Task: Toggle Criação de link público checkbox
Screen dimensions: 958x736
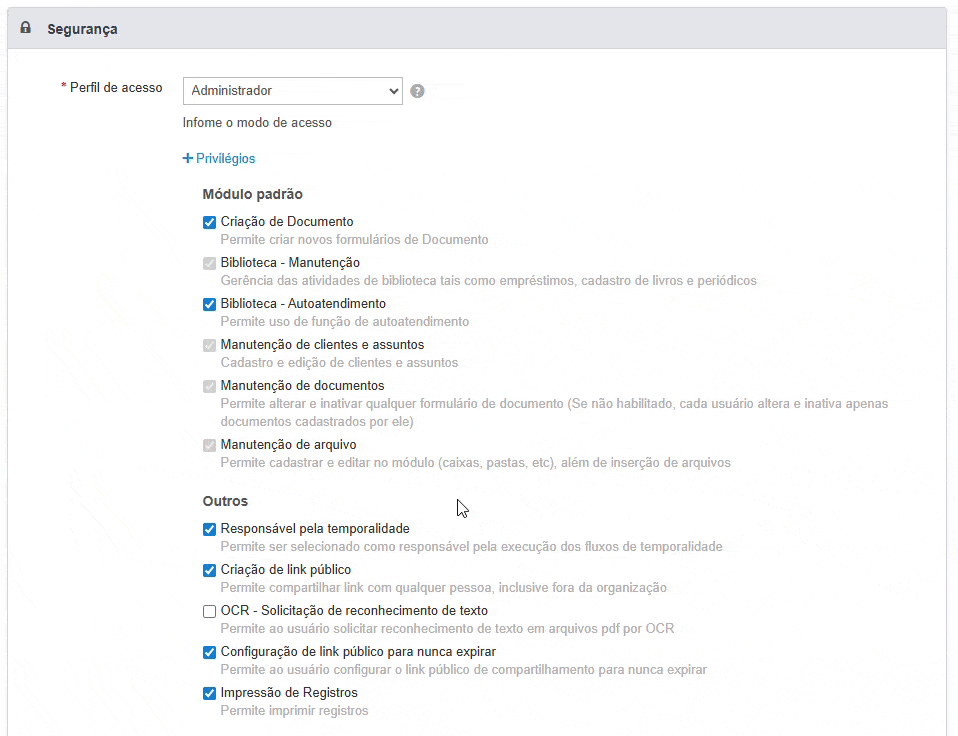Action: (209, 570)
